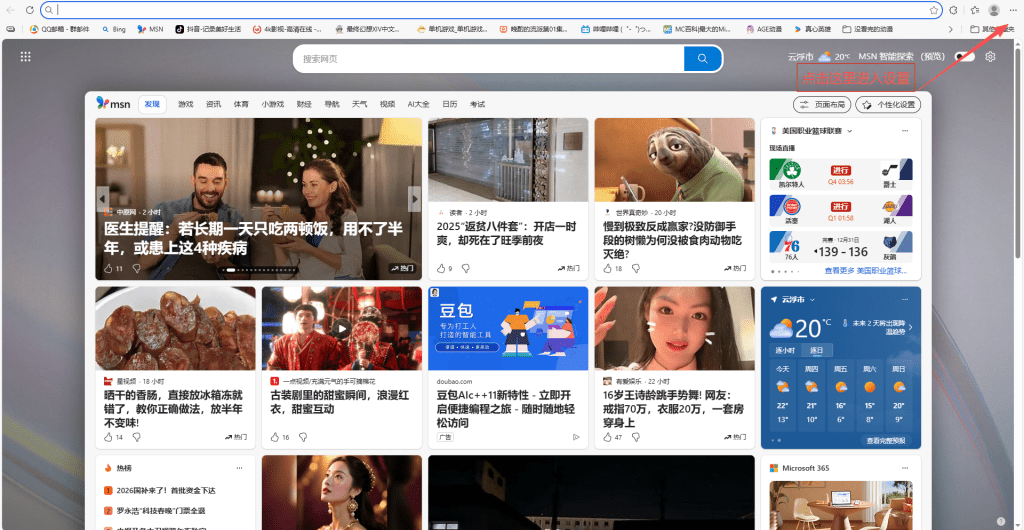The image size is (1024, 530).
Task: Open the 财经 tab in MSN navigation
Action: click(304, 104)
